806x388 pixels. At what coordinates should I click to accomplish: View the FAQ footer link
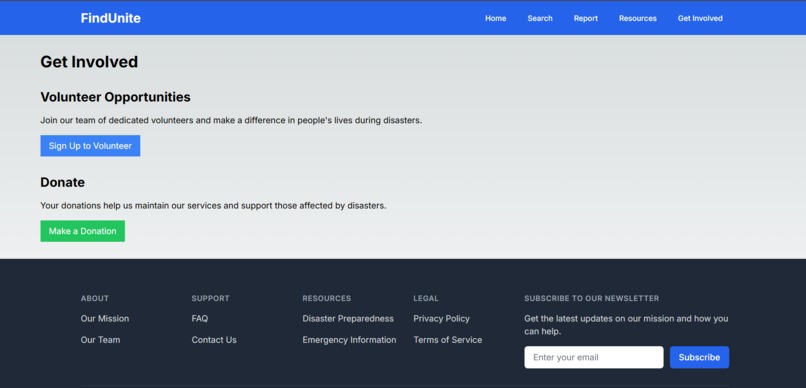(200, 319)
